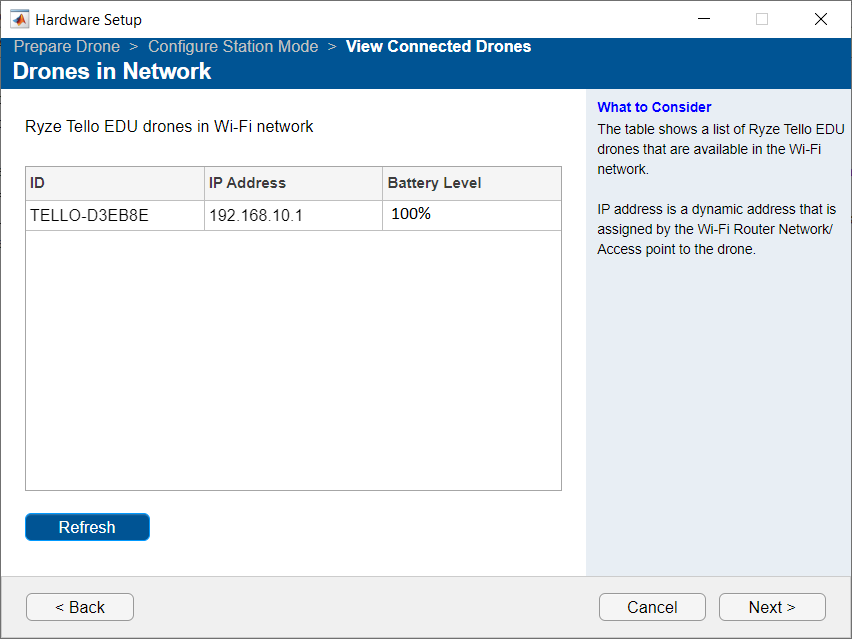Click the Drones in Network page title
This screenshot has height=639, width=852.
[113, 71]
